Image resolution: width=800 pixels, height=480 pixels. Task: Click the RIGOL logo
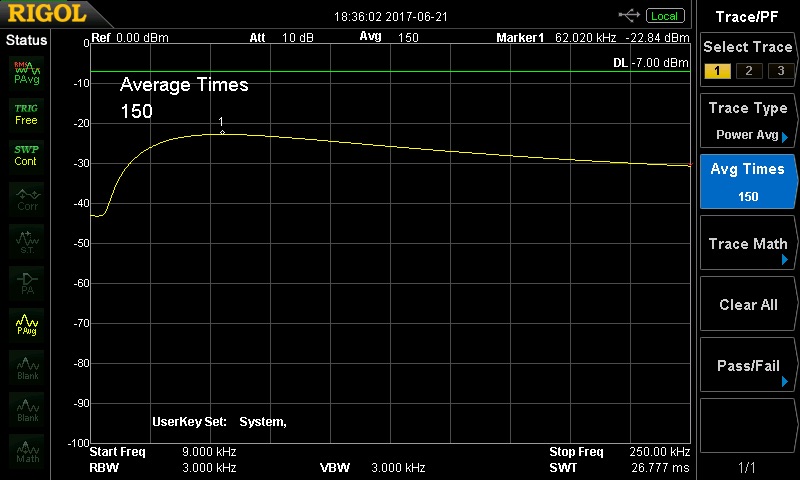pos(47,13)
